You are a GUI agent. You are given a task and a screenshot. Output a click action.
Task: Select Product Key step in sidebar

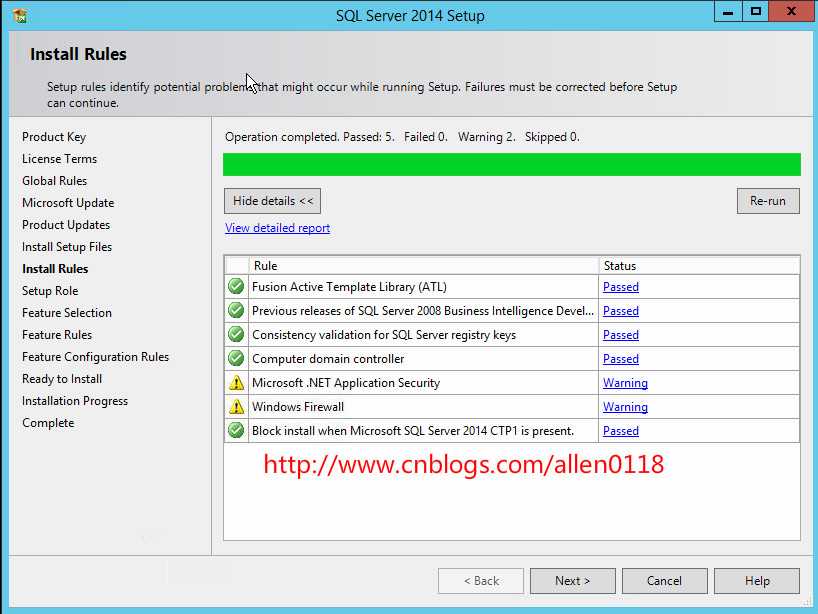click(x=54, y=137)
